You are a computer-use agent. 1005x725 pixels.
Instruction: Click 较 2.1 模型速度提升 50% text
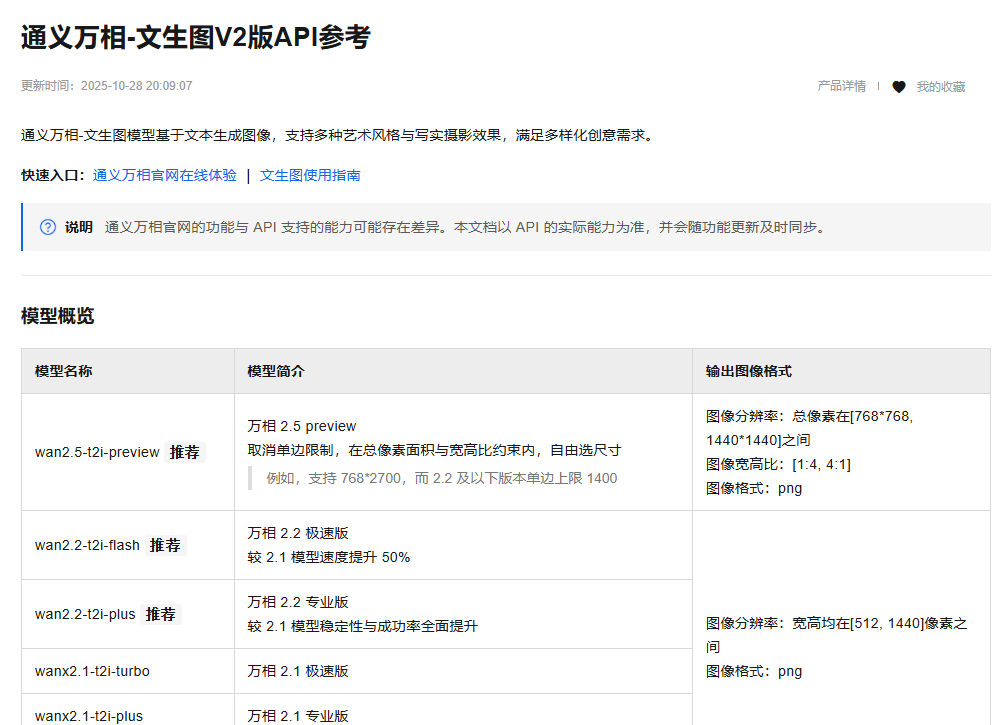tap(329, 557)
